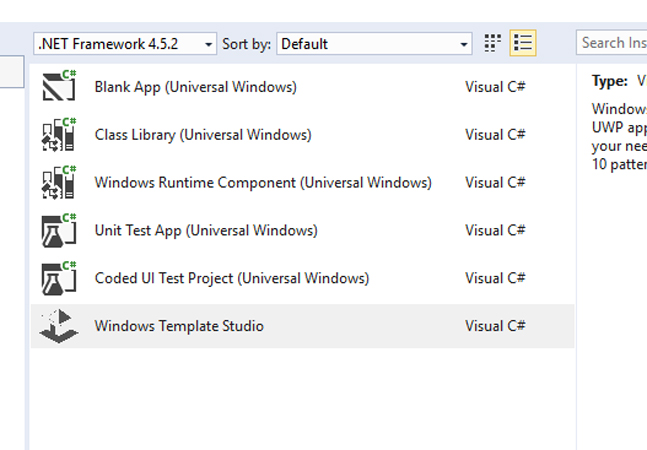
Task: Click the Unit Test App flask icon
Action: 59,231
